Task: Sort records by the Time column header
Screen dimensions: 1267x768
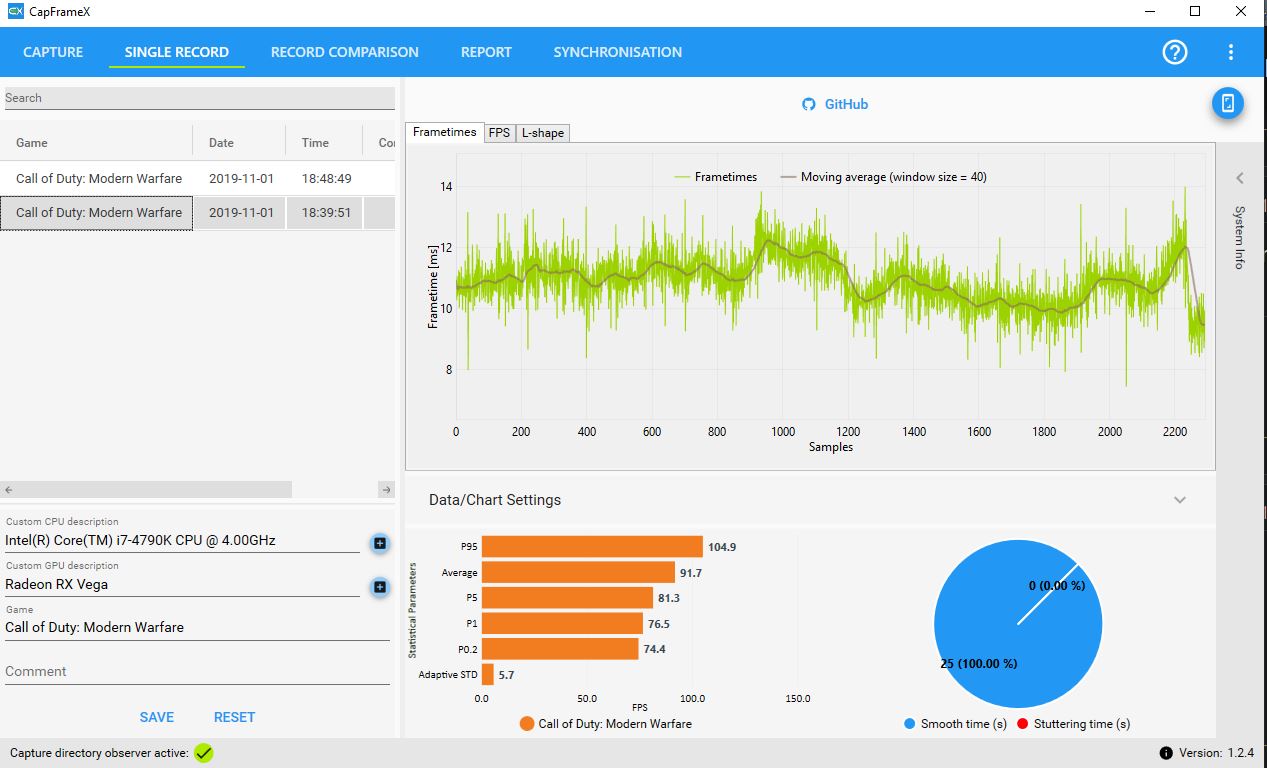Action: pyautogui.click(x=326, y=143)
